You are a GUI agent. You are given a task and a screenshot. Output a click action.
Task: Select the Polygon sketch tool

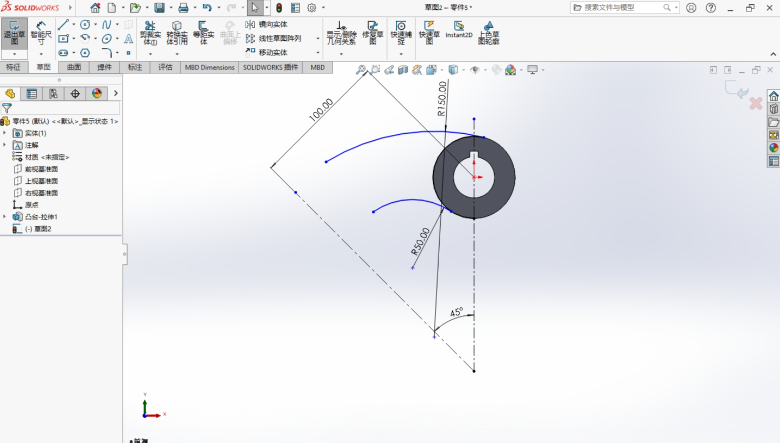coord(85,53)
